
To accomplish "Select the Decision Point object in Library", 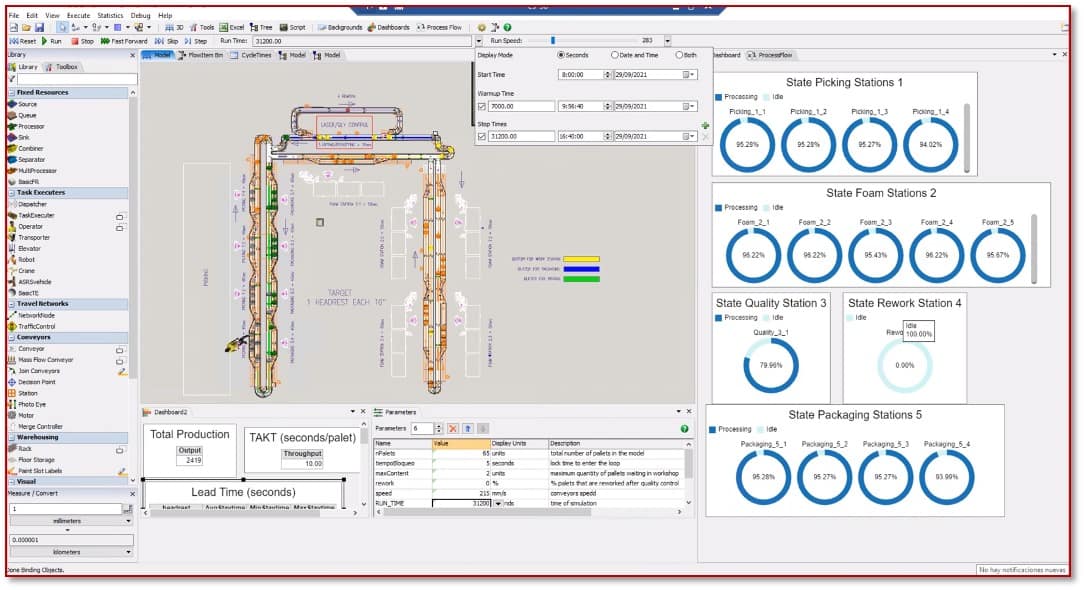I will coord(32,382).
